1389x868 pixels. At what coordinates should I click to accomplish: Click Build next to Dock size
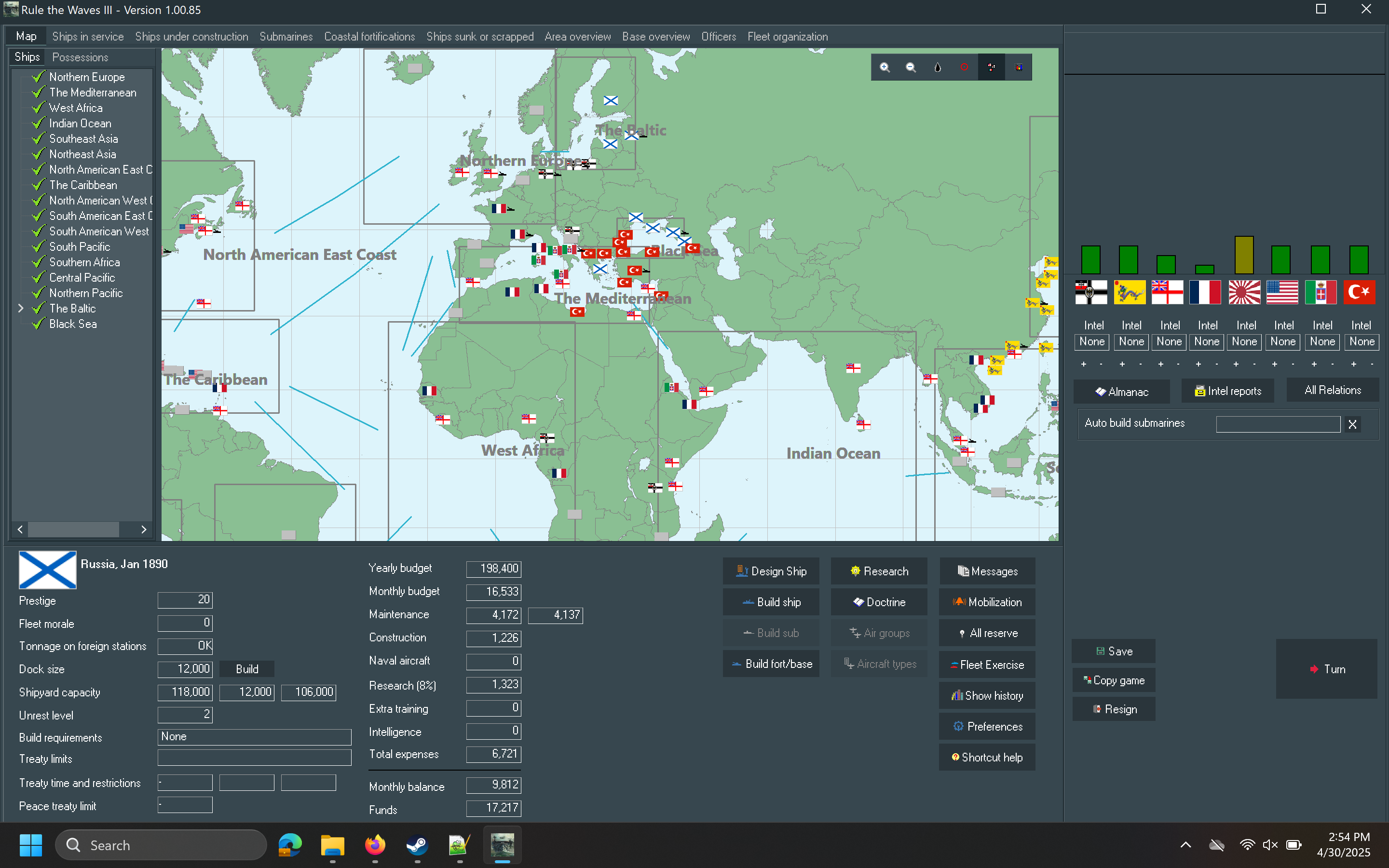click(247, 669)
